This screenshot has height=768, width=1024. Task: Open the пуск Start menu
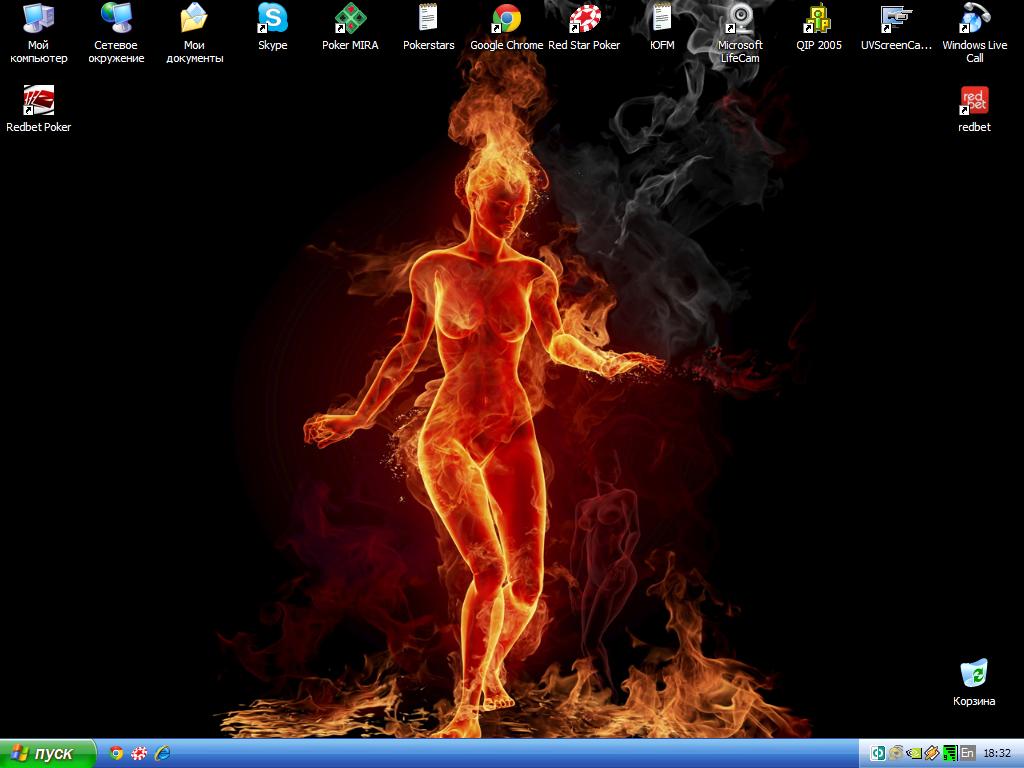[x=47, y=753]
